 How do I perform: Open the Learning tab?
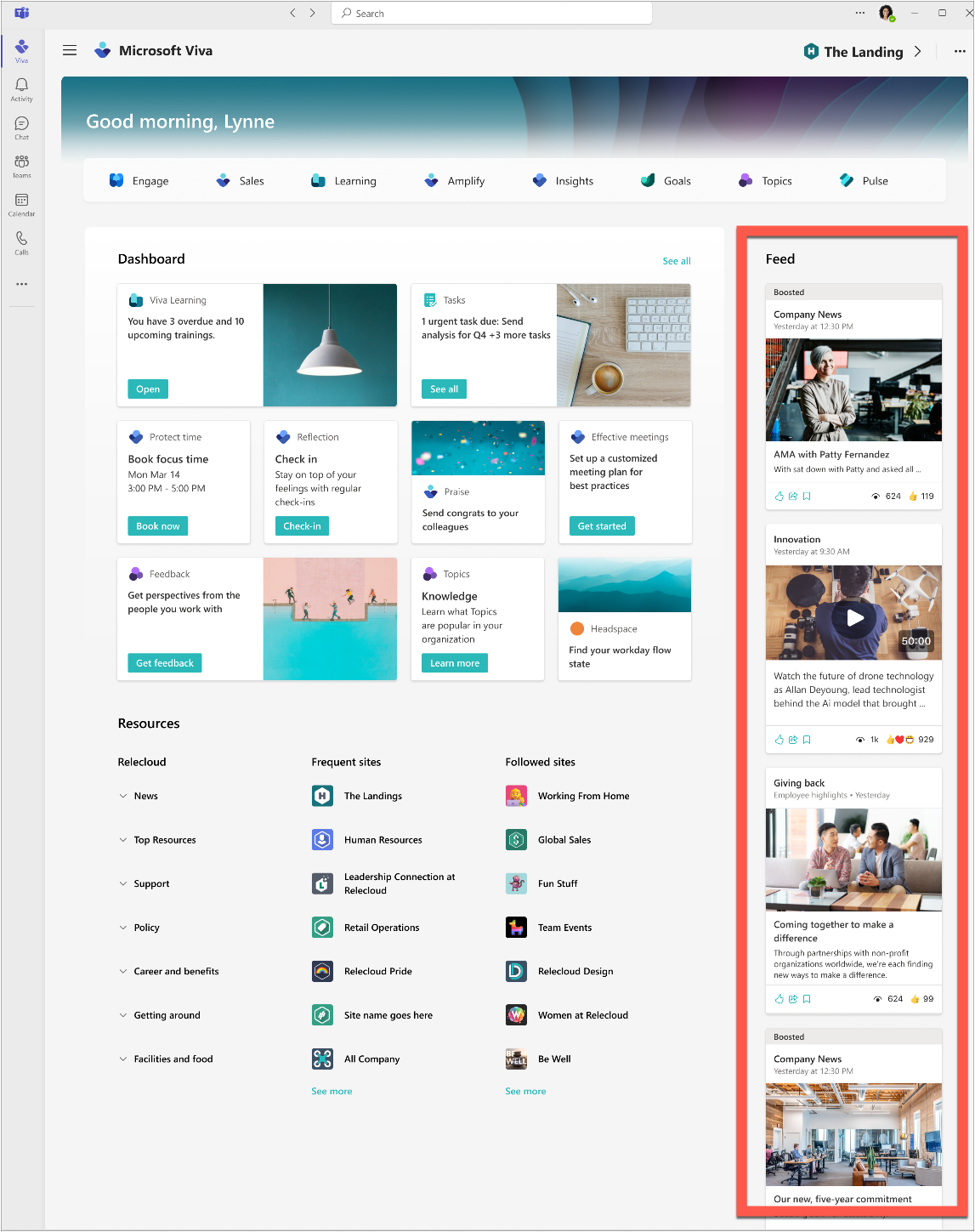click(343, 180)
